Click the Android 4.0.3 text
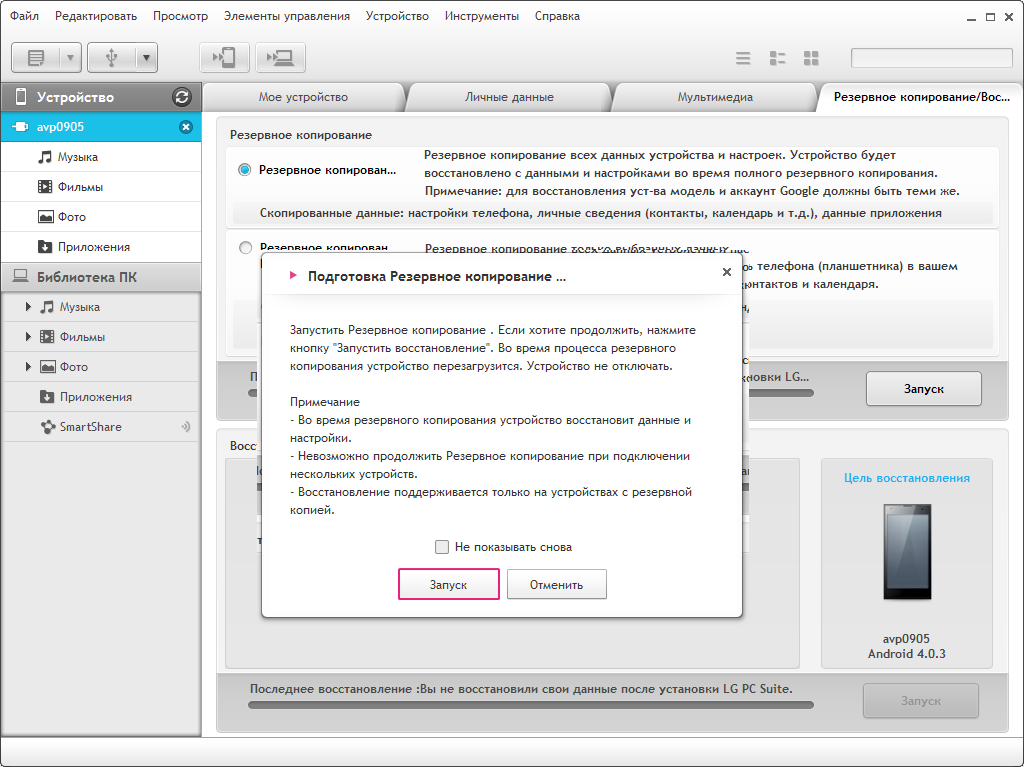The height and width of the screenshot is (767, 1024). click(x=906, y=654)
